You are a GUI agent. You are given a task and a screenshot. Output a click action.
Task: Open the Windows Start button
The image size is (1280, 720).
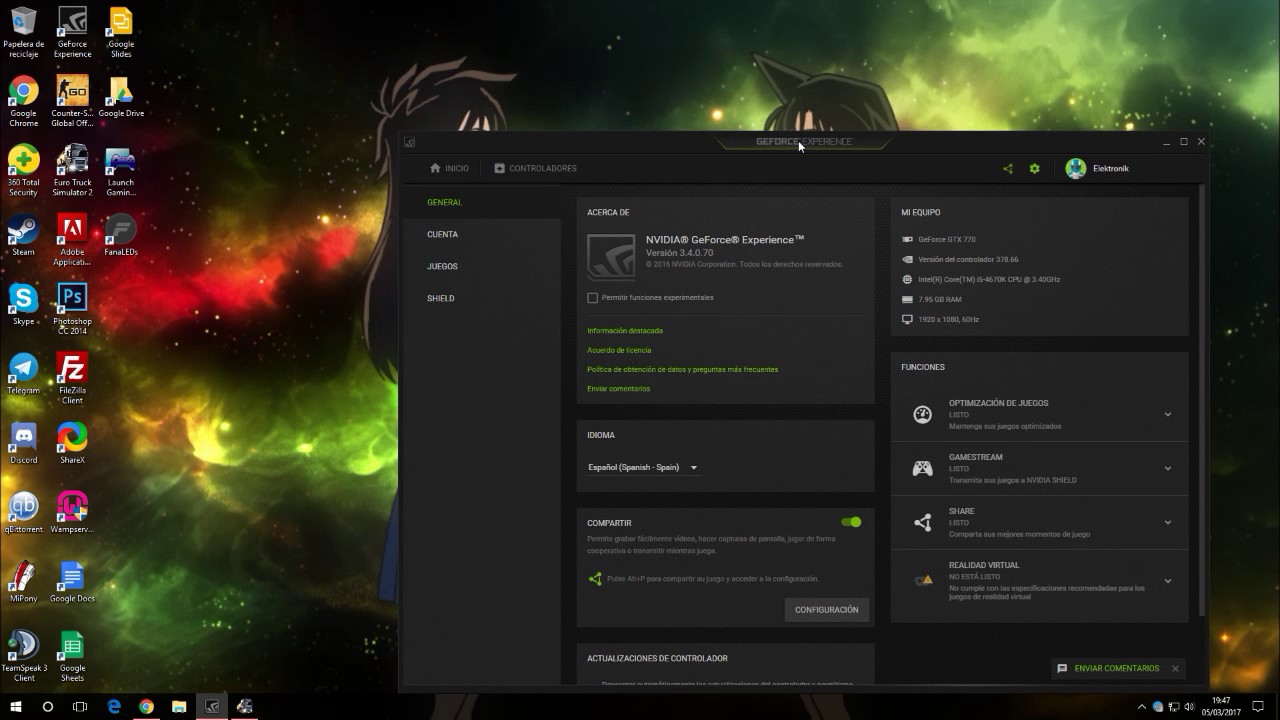click(16, 706)
